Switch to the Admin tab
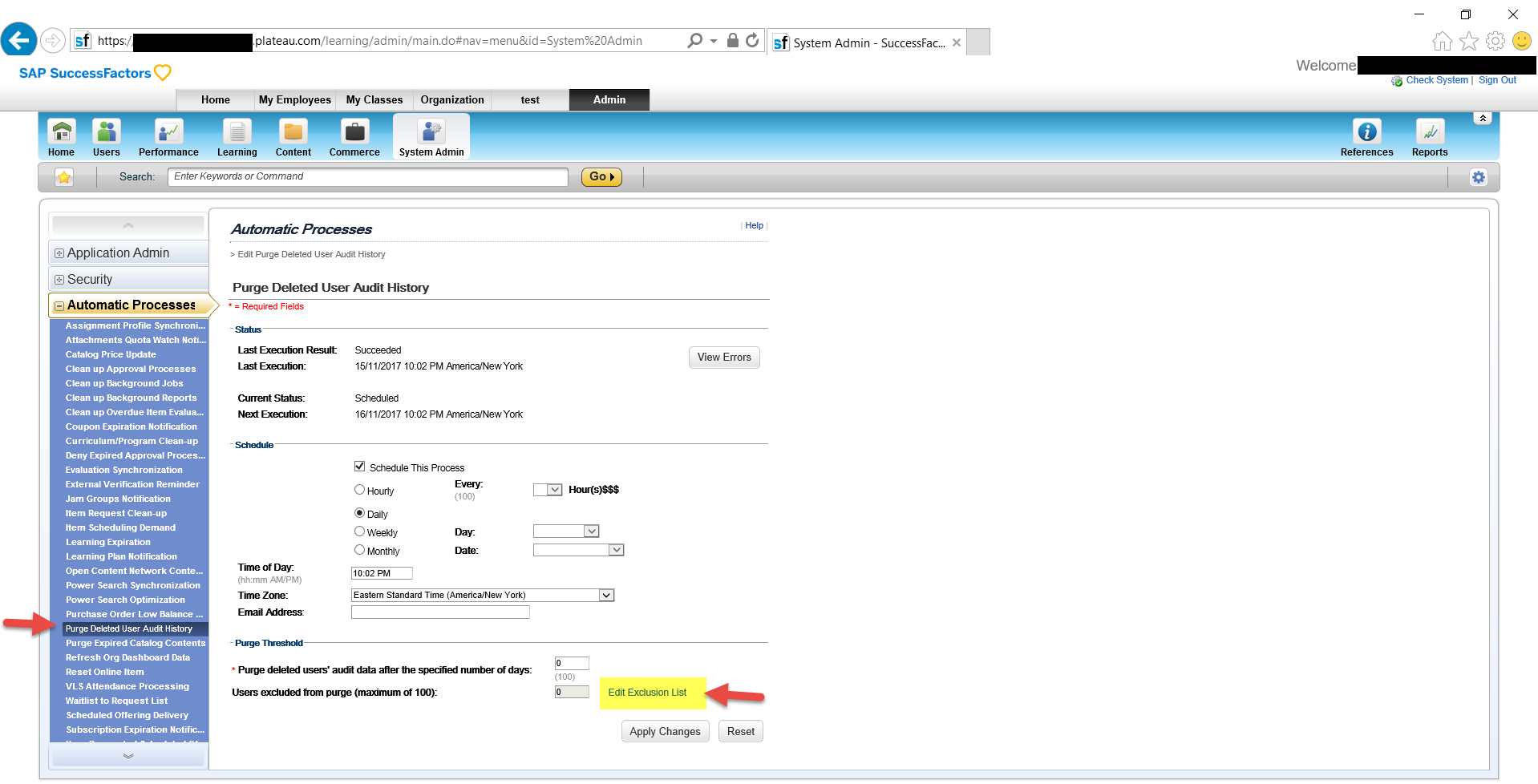Image resolution: width=1538 pixels, height=784 pixels. pyautogui.click(x=609, y=100)
